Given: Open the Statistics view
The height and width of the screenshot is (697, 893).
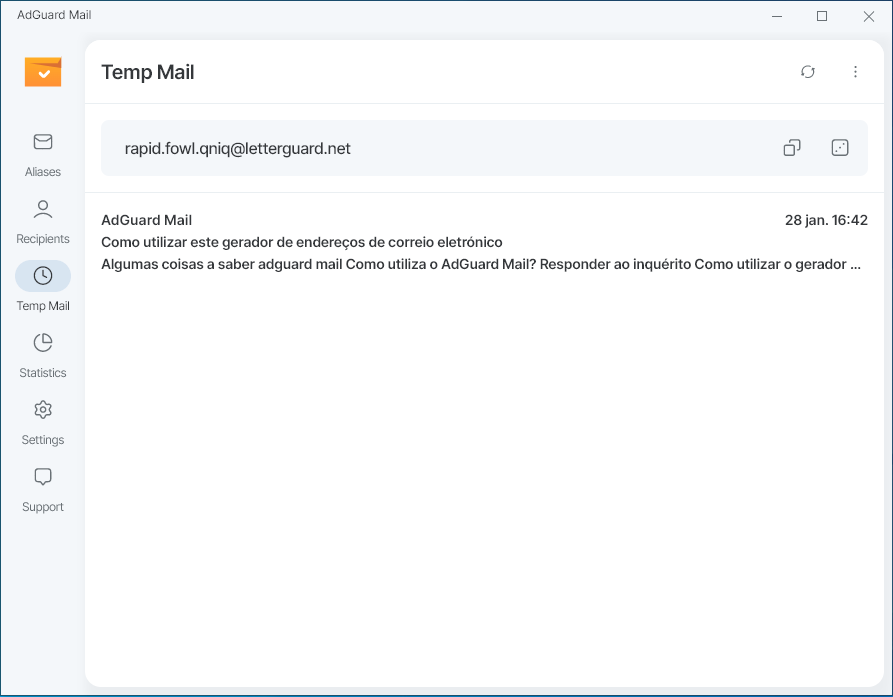Looking at the screenshot, I should tap(43, 355).
